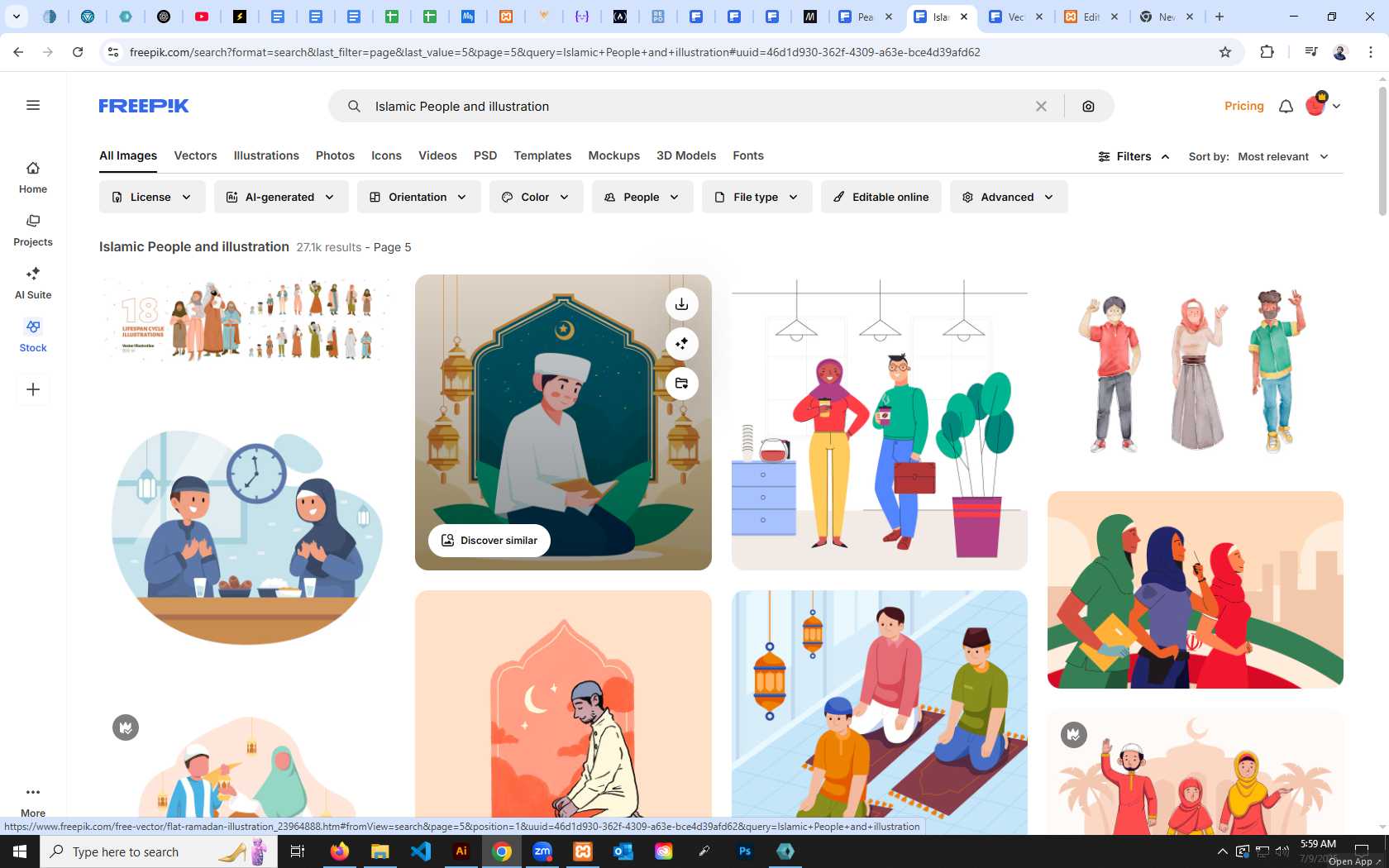The width and height of the screenshot is (1389, 868).
Task: Open the three hijab women illustration
Action: point(1195,589)
